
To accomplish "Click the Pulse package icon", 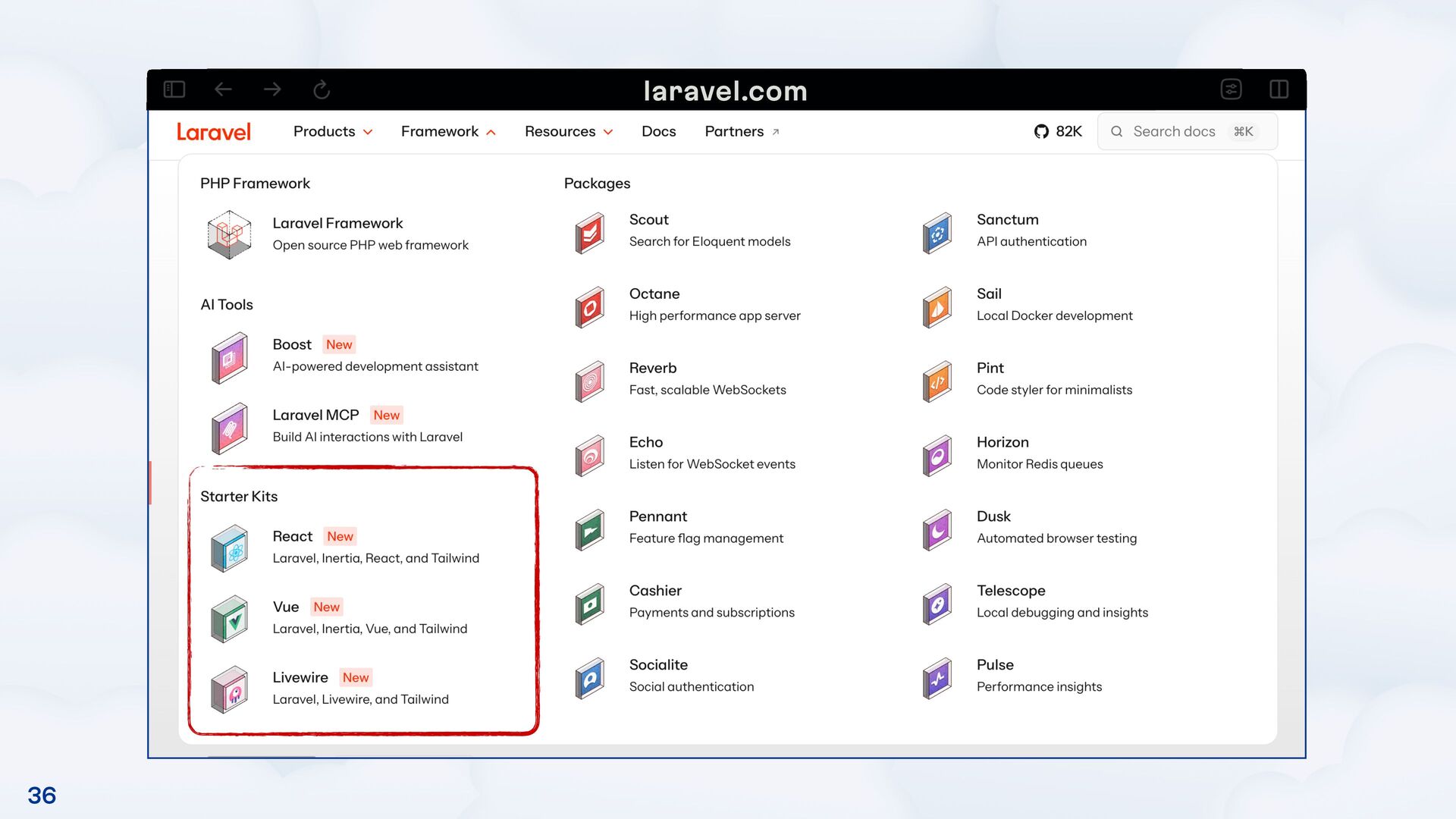I will [x=937, y=678].
